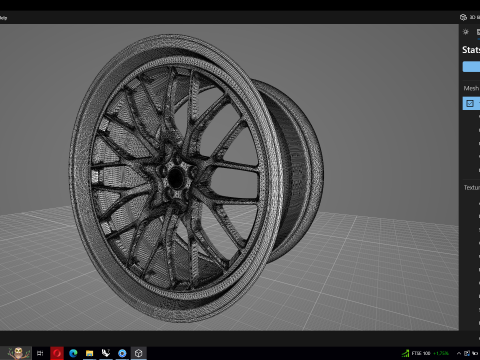This screenshot has width=480, height=360.
Task: Open Microsoft Edge from the taskbar
Action: tap(73, 353)
